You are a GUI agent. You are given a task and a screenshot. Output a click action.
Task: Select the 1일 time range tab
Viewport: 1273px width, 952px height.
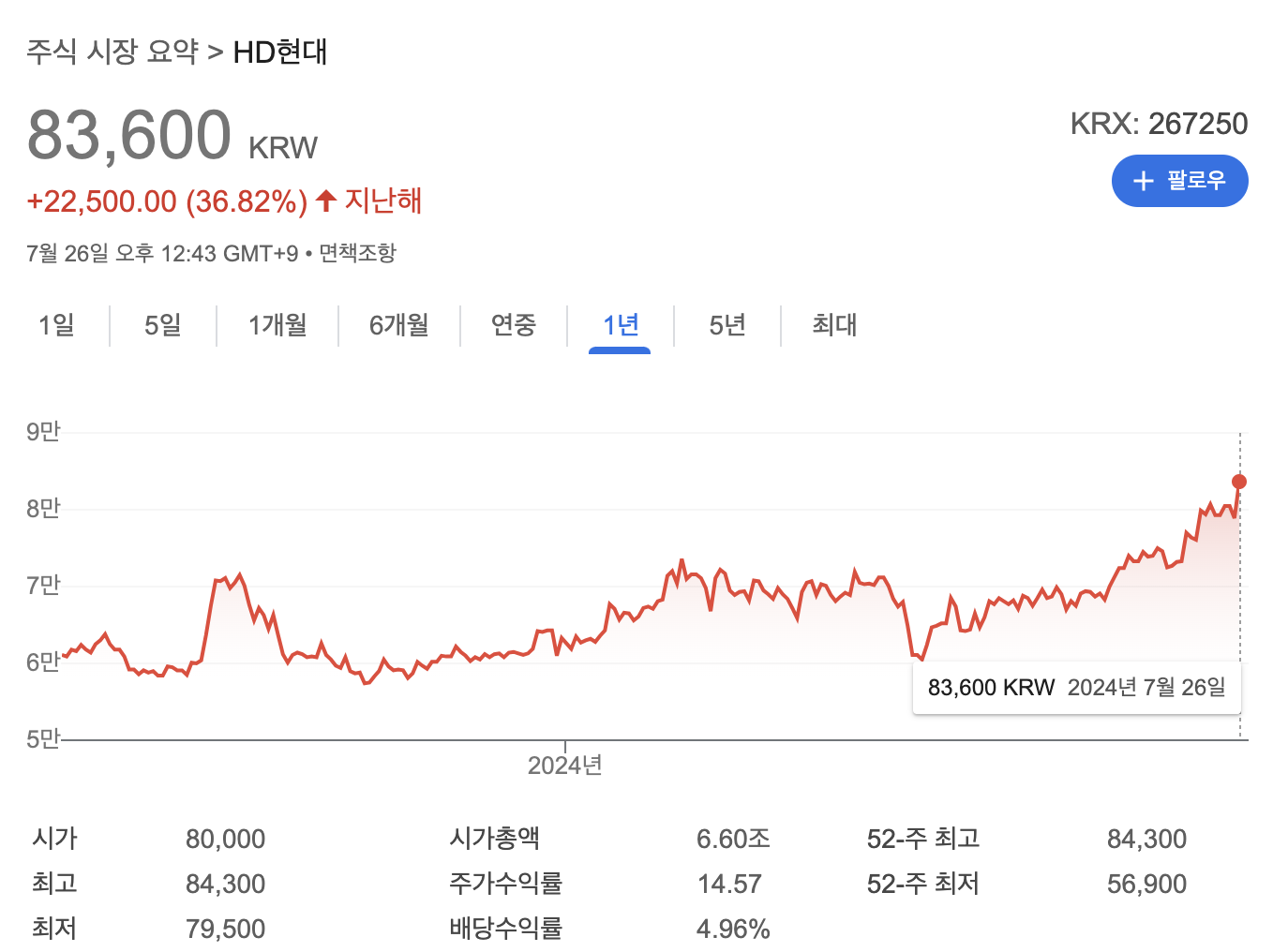coord(56,325)
